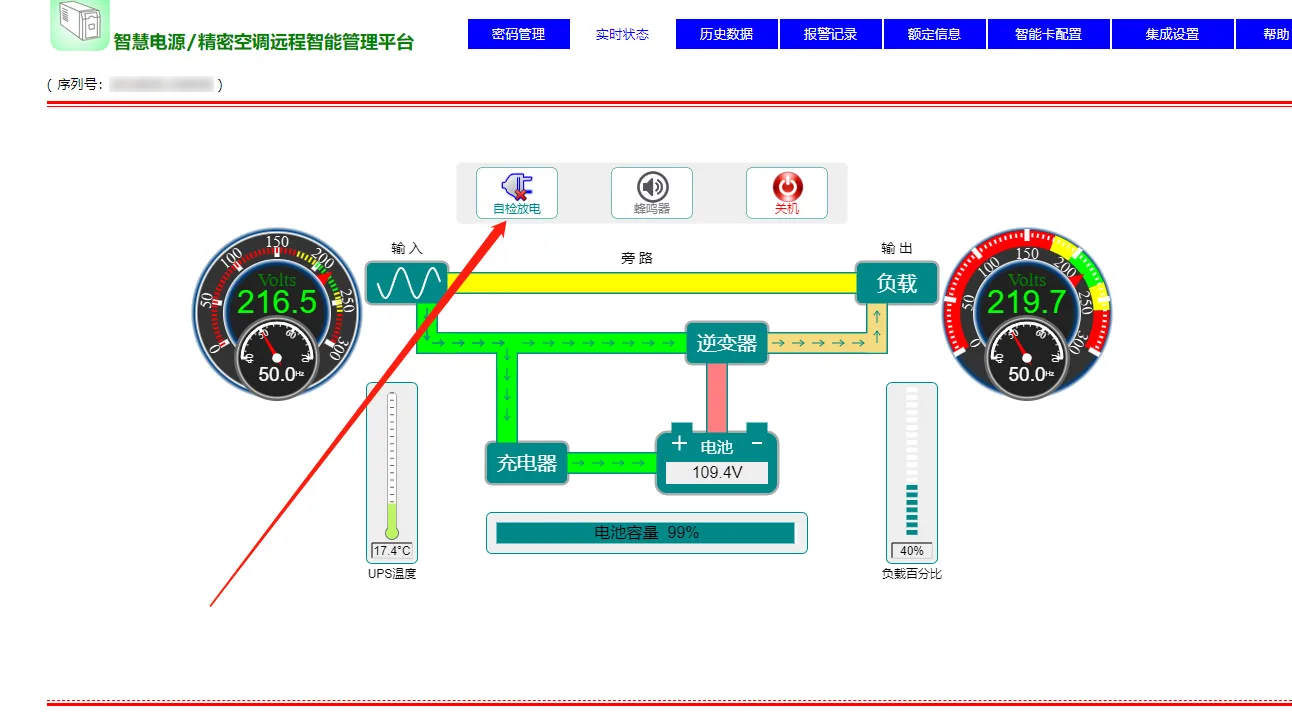This screenshot has width=1292, height=726.
Task: Click the input sine wave icon
Action: pyautogui.click(x=406, y=283)
